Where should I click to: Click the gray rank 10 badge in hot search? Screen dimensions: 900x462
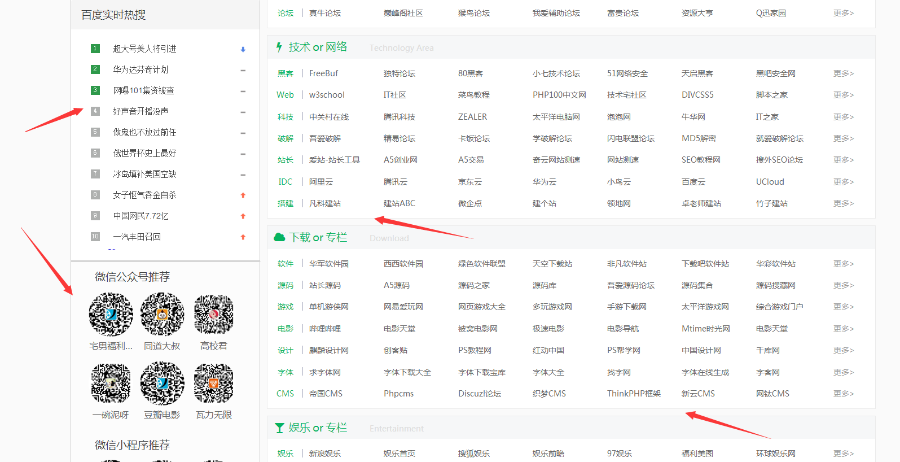pos(95,236)
